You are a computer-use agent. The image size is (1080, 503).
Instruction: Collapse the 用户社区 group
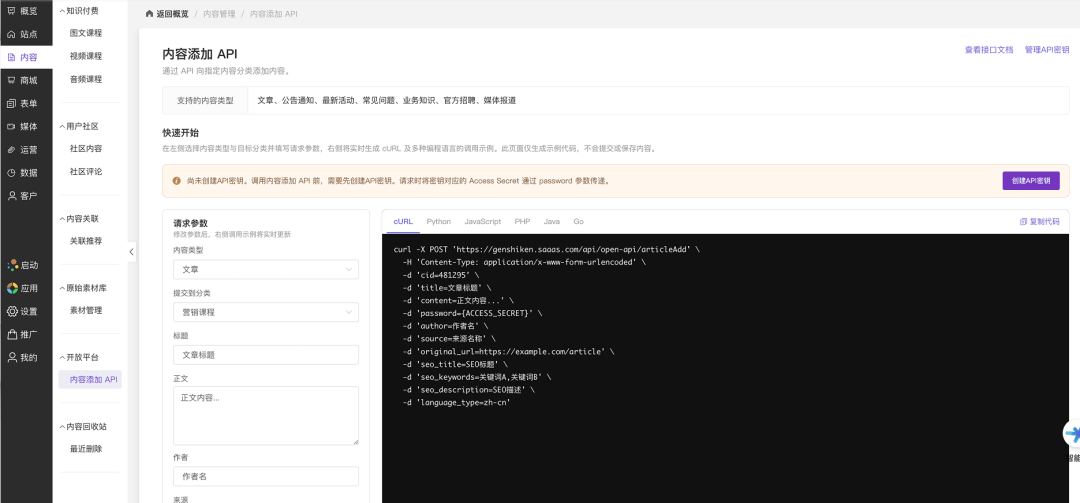pyautogui.click(x=61, y=126)
